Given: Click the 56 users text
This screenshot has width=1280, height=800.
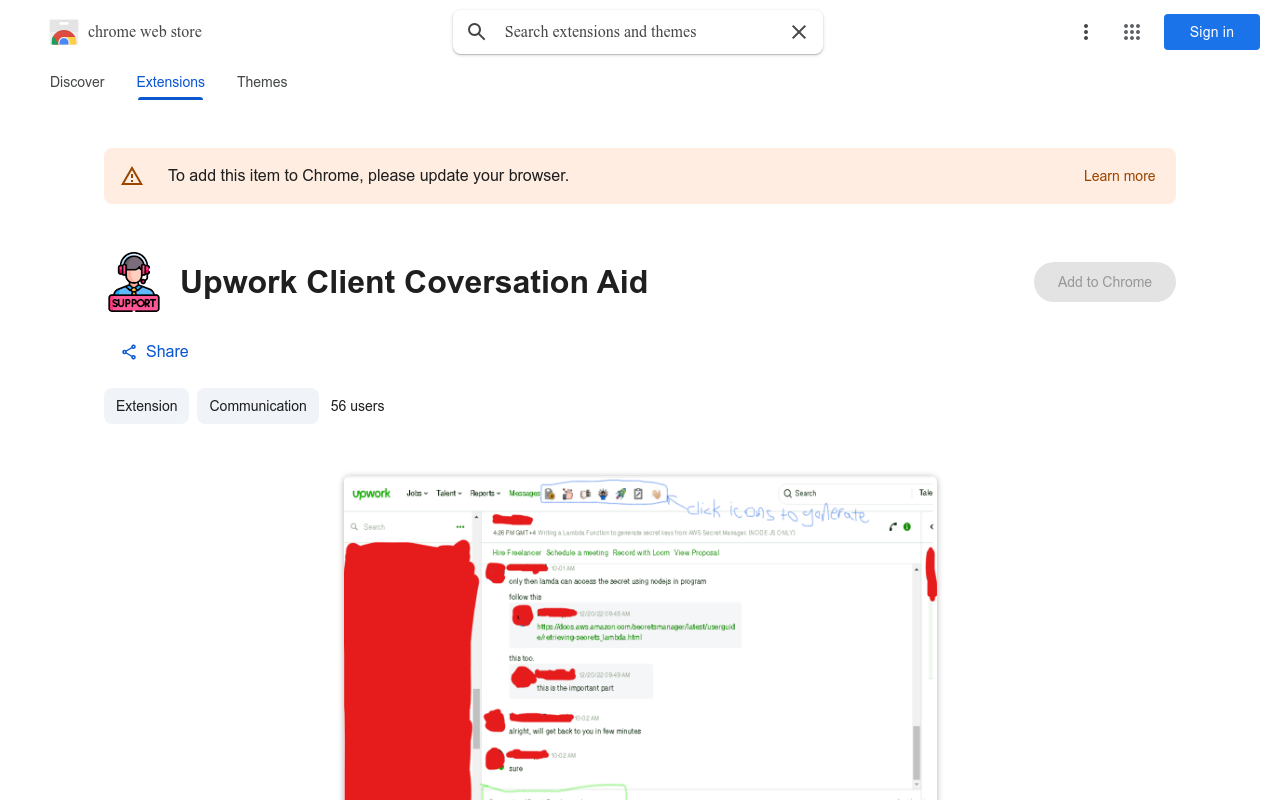Looking at the screenshot, I should (x=357, y=406).
